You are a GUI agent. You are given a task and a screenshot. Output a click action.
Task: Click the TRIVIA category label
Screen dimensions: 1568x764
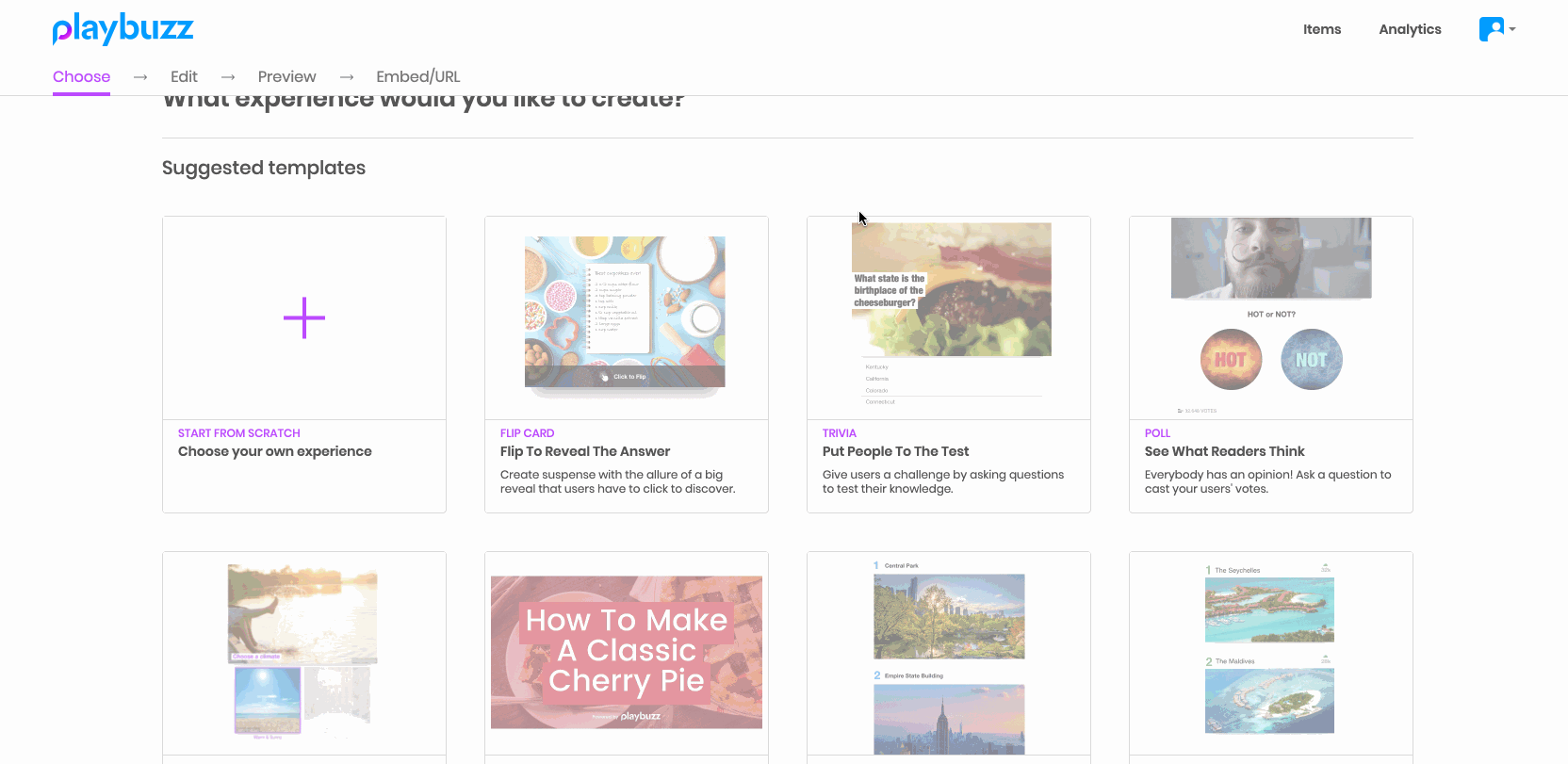coord(840,433)
